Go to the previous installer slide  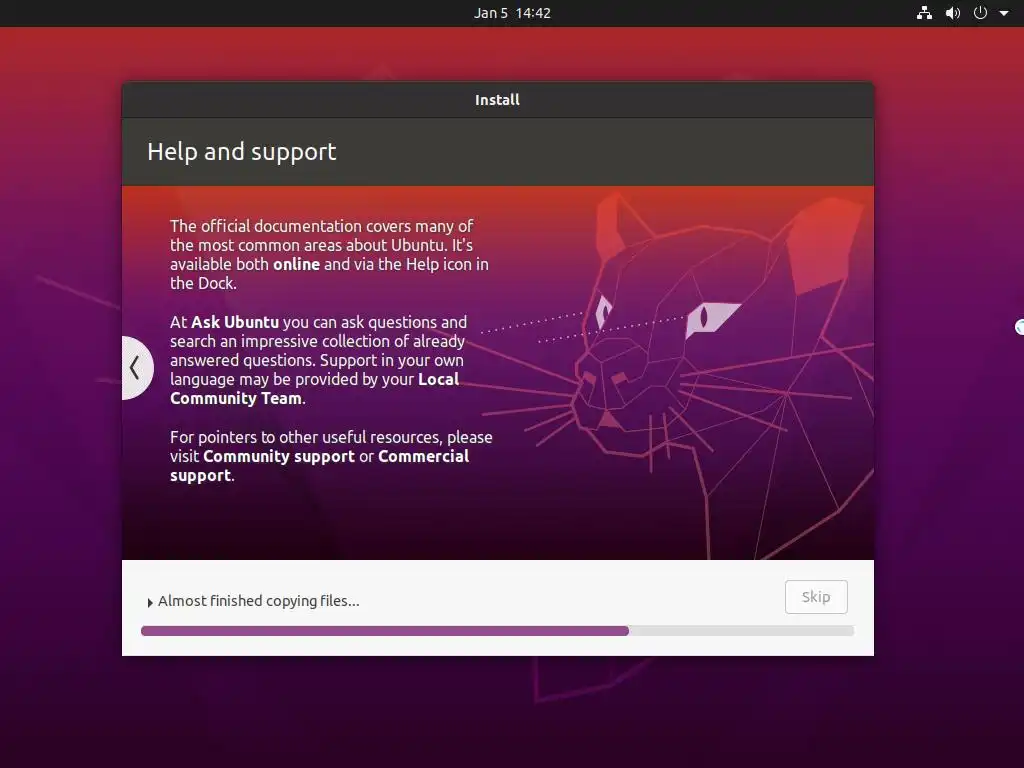coord(136,368)
